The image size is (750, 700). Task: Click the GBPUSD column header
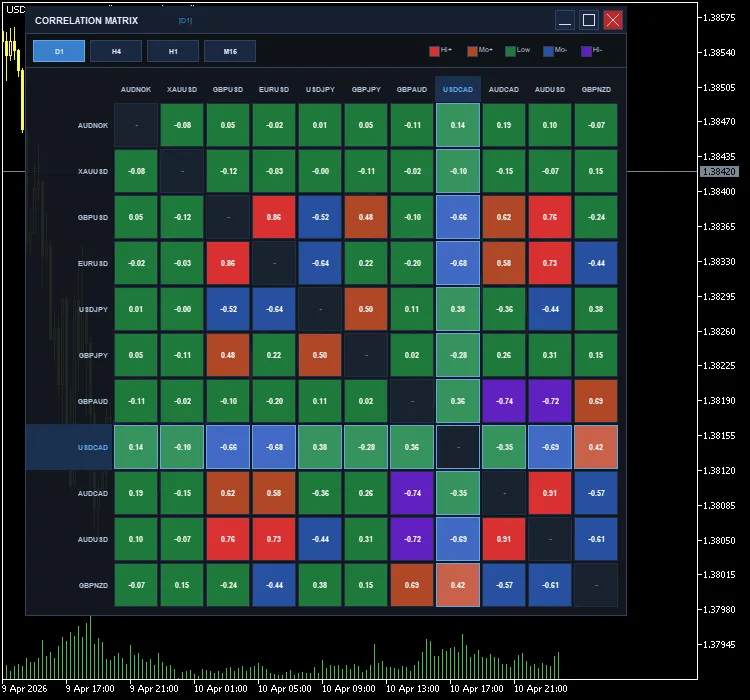(x=228, y=89)
